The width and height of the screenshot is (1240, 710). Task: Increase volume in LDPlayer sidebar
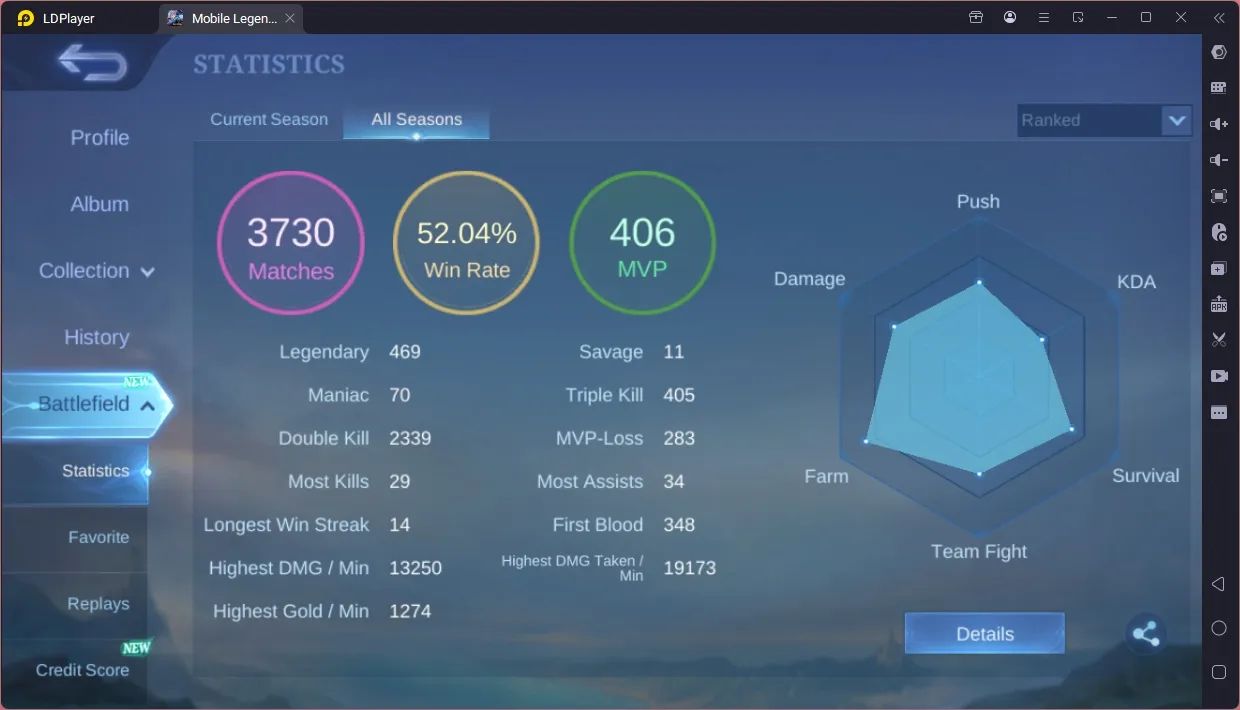(1218, 124)
